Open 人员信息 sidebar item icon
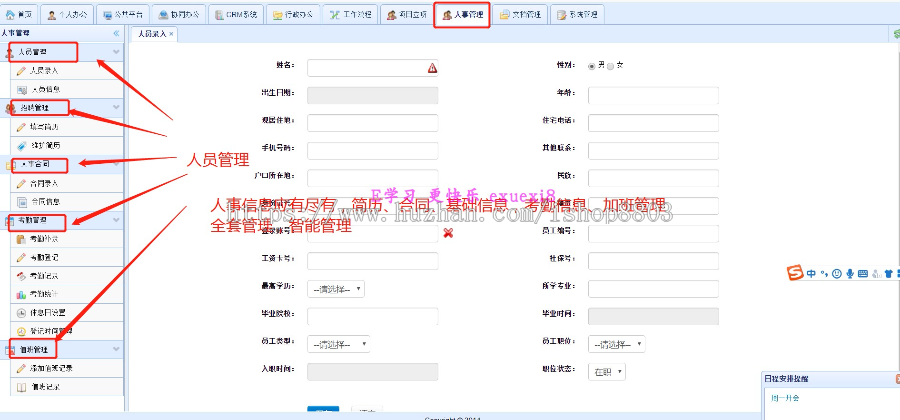Viewport: 900px width, 420px height. tap(21, 90)
